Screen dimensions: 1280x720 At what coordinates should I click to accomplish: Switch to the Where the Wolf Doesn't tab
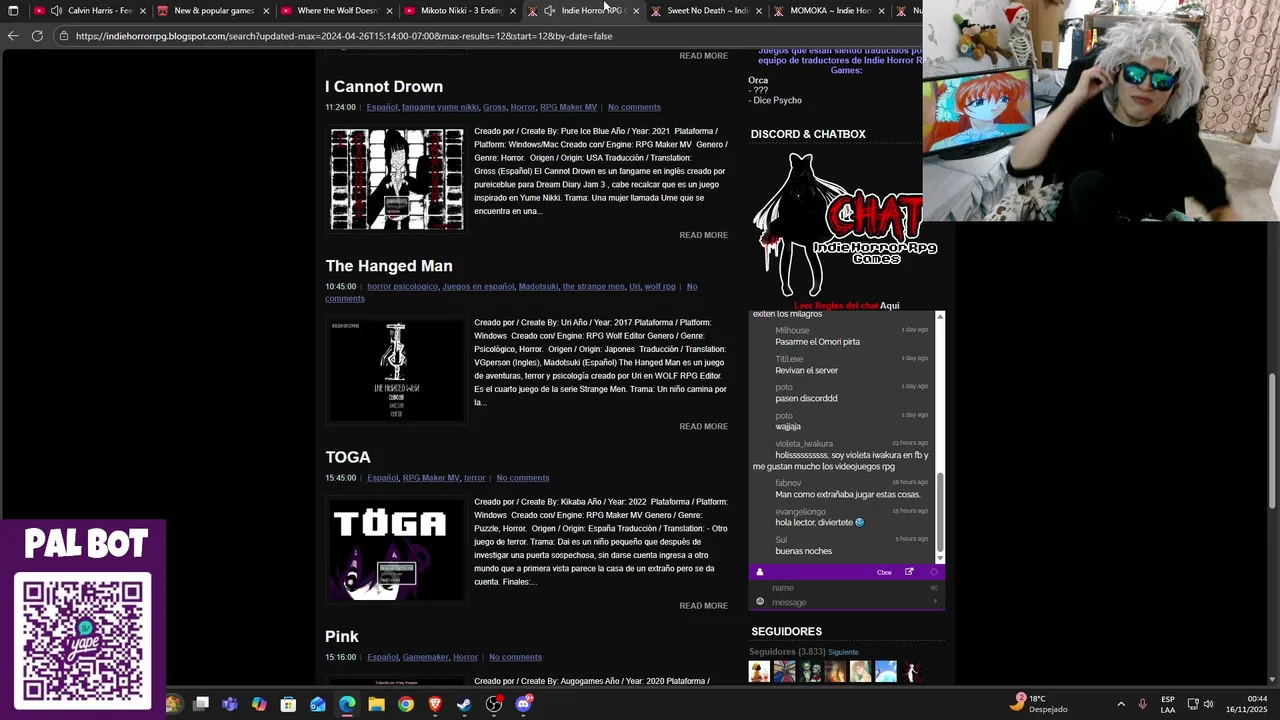(338, 11)
